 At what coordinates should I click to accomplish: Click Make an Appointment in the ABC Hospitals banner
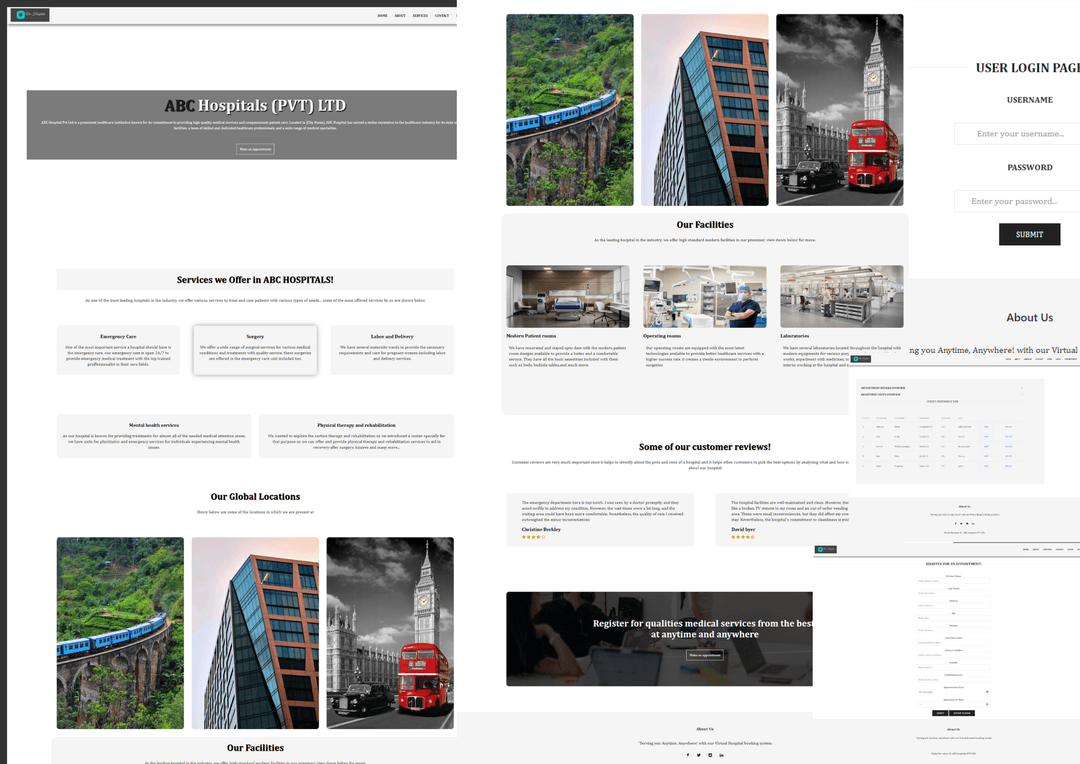[x=255, y=149]
